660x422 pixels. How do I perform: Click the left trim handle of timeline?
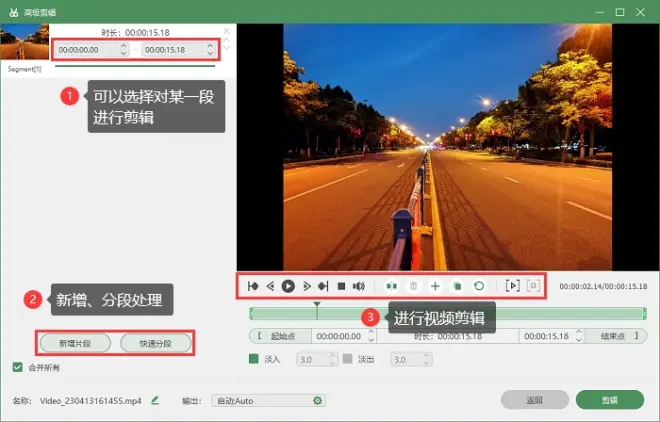coord(251,313)
